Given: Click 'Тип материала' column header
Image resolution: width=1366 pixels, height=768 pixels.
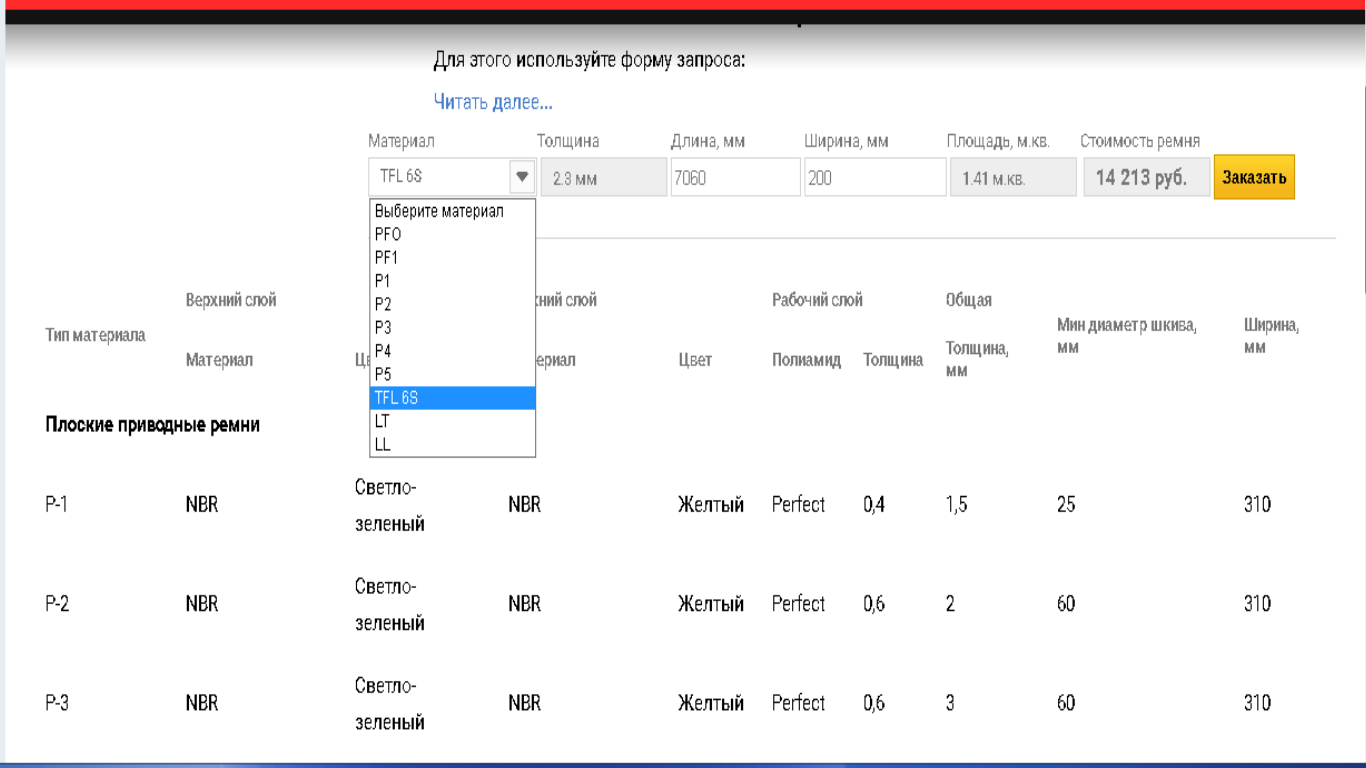Looking at the screenshot, I should pos(95,335).
